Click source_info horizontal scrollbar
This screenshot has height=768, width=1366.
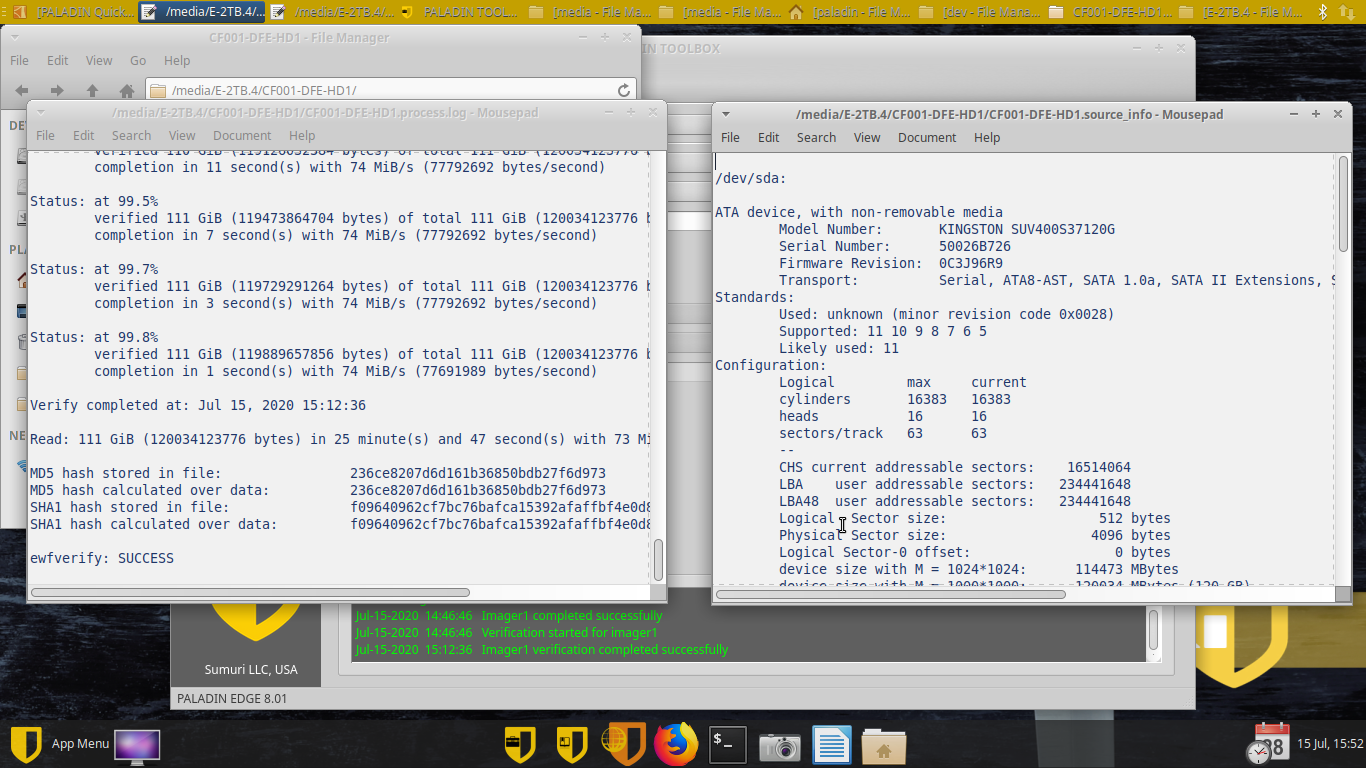[x=891, y=594]
